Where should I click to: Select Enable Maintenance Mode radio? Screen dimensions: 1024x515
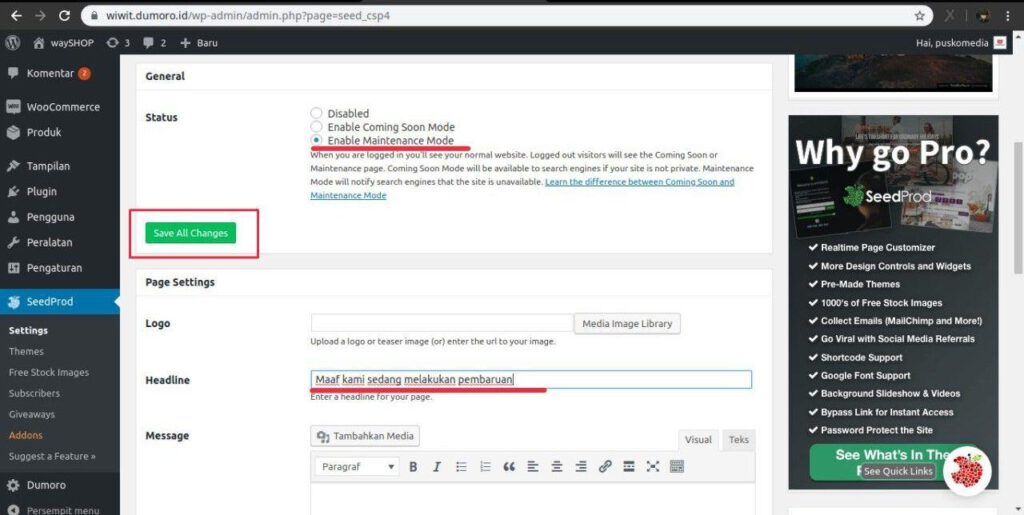(316, 140)
